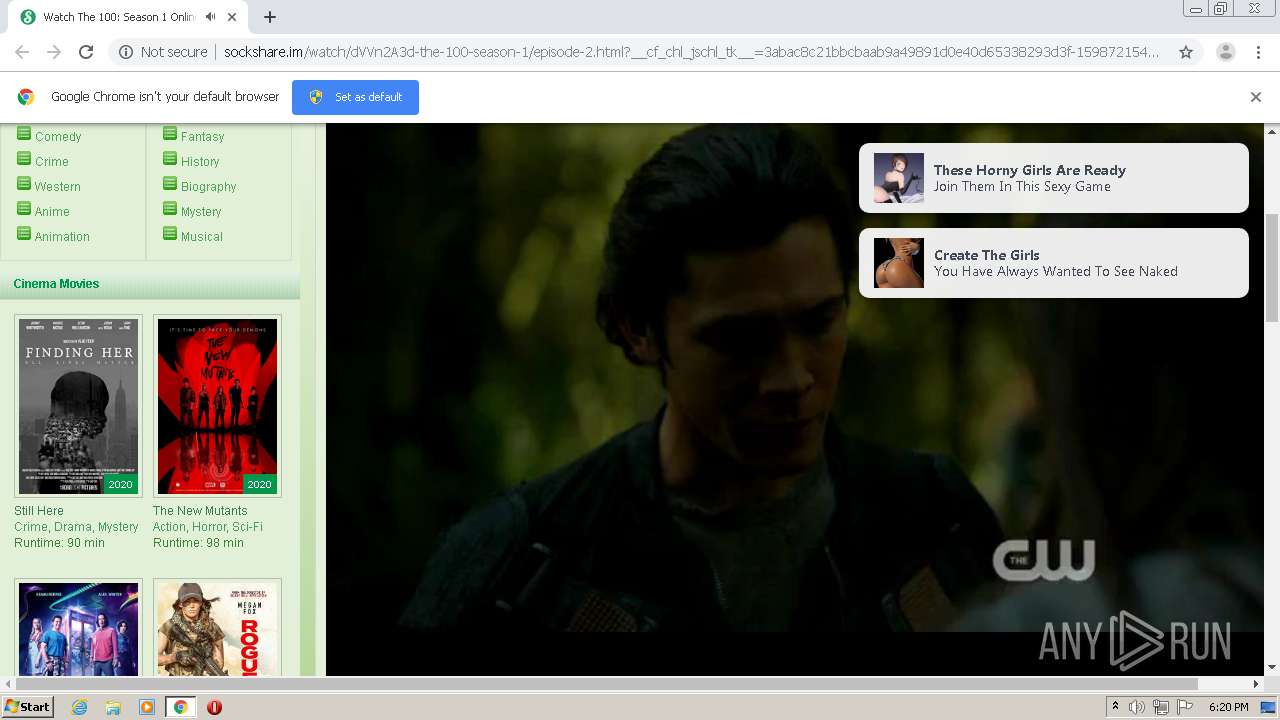Image resolution: width=1280 pixels, height=720 pixels.
Task: Click the horizontal scrollbar right arrow
Action: [x=1256, y=684]
